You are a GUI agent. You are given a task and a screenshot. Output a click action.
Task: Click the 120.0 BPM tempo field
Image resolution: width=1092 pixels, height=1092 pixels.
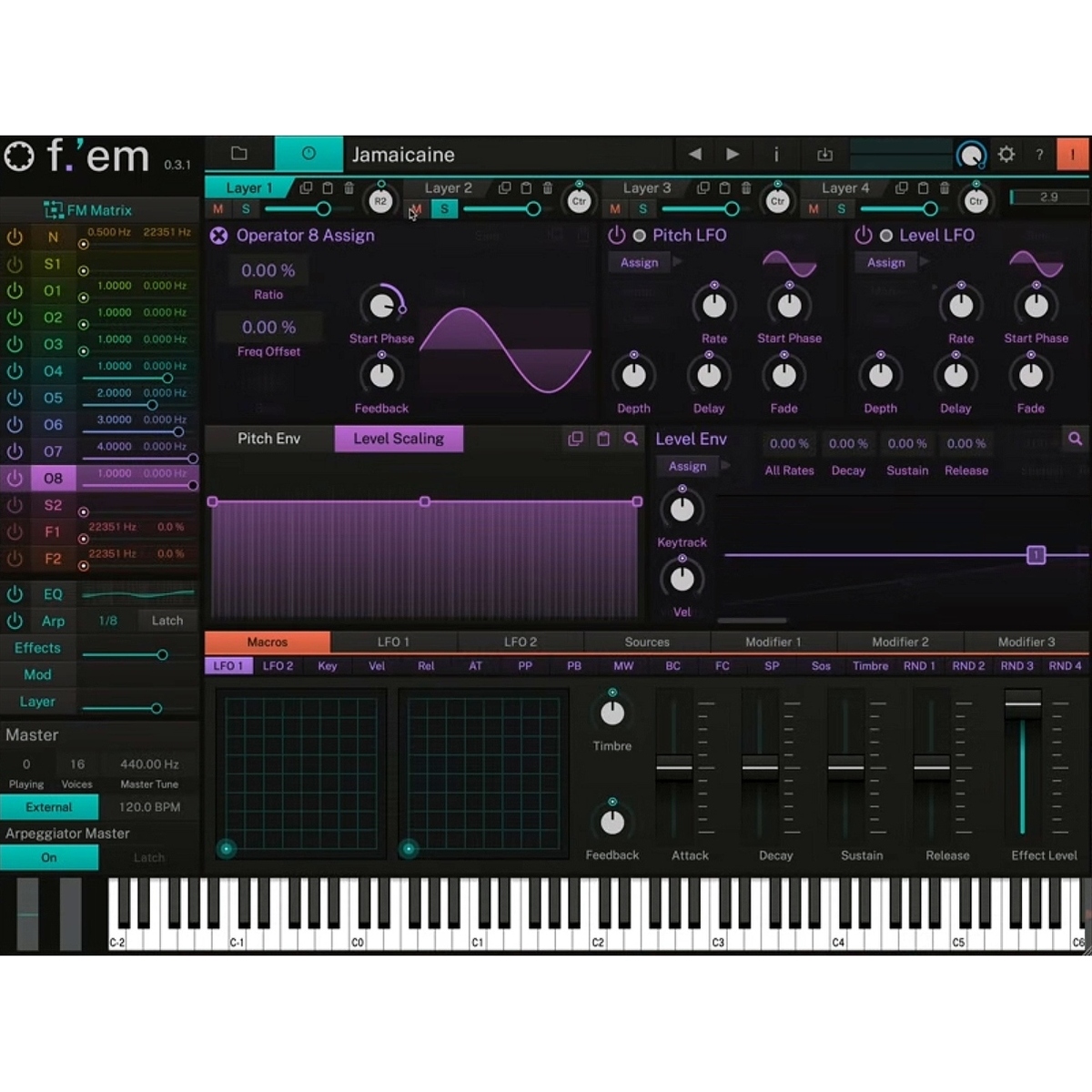pos(149,807)
